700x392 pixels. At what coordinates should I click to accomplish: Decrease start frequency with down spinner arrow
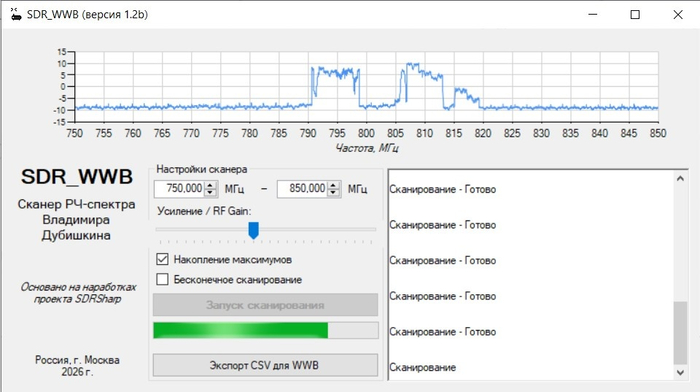pos(210,192)
